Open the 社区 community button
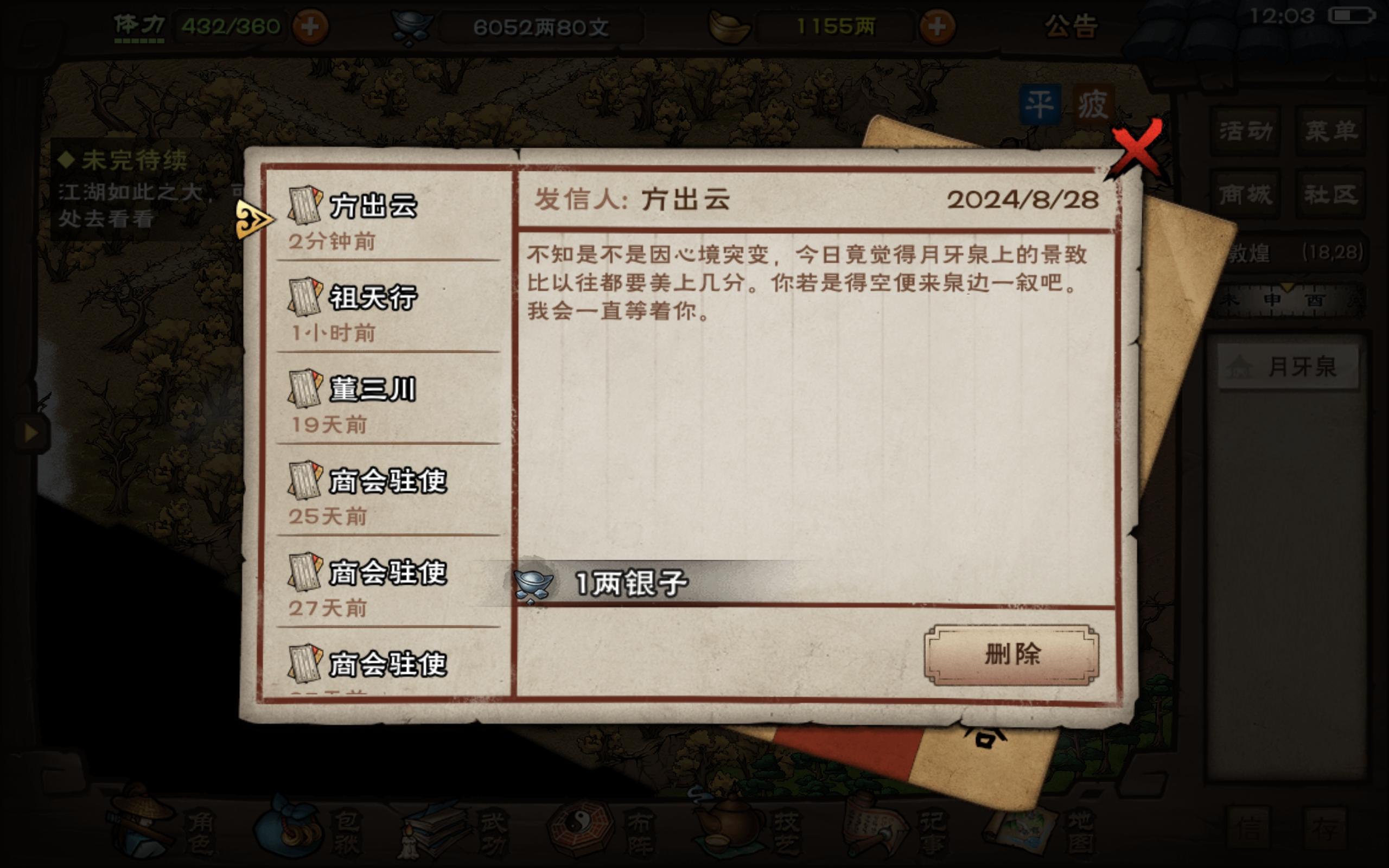This screenshot has height=868, width=1389. tap(1330, 194)
